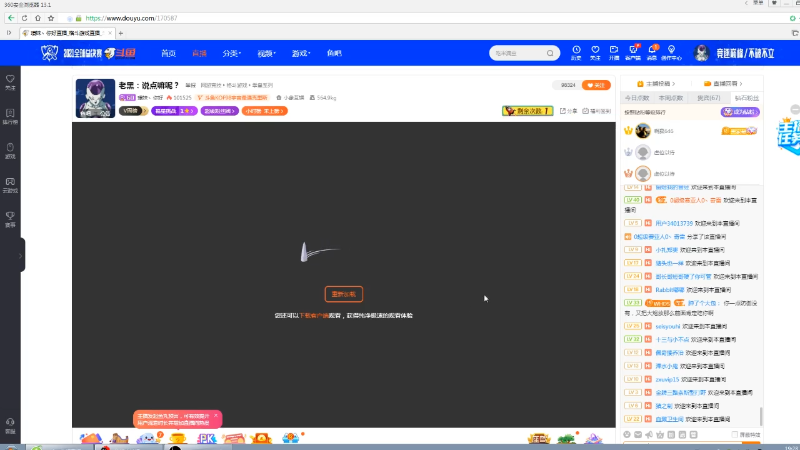Switch to 本周贡献 tab
This screenshot has height=450, width=800.
pyautogui.click(x=671, y=98)
